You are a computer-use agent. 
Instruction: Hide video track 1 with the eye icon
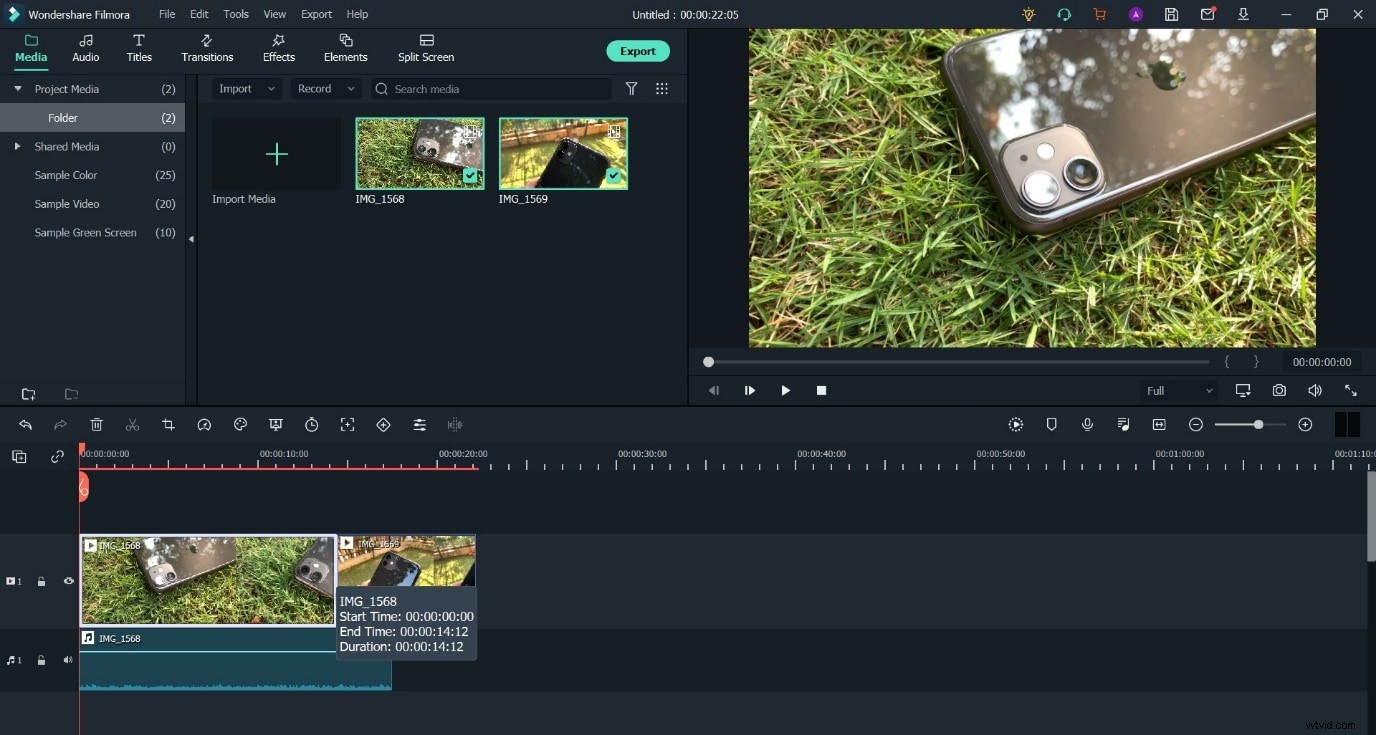pyautogui.click(x=68, y=581)
